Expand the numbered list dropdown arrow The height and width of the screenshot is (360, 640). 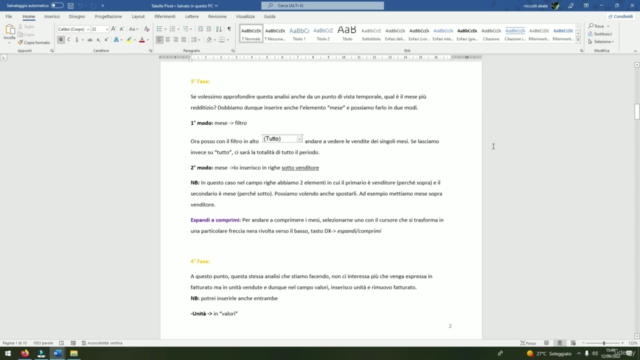178,29
